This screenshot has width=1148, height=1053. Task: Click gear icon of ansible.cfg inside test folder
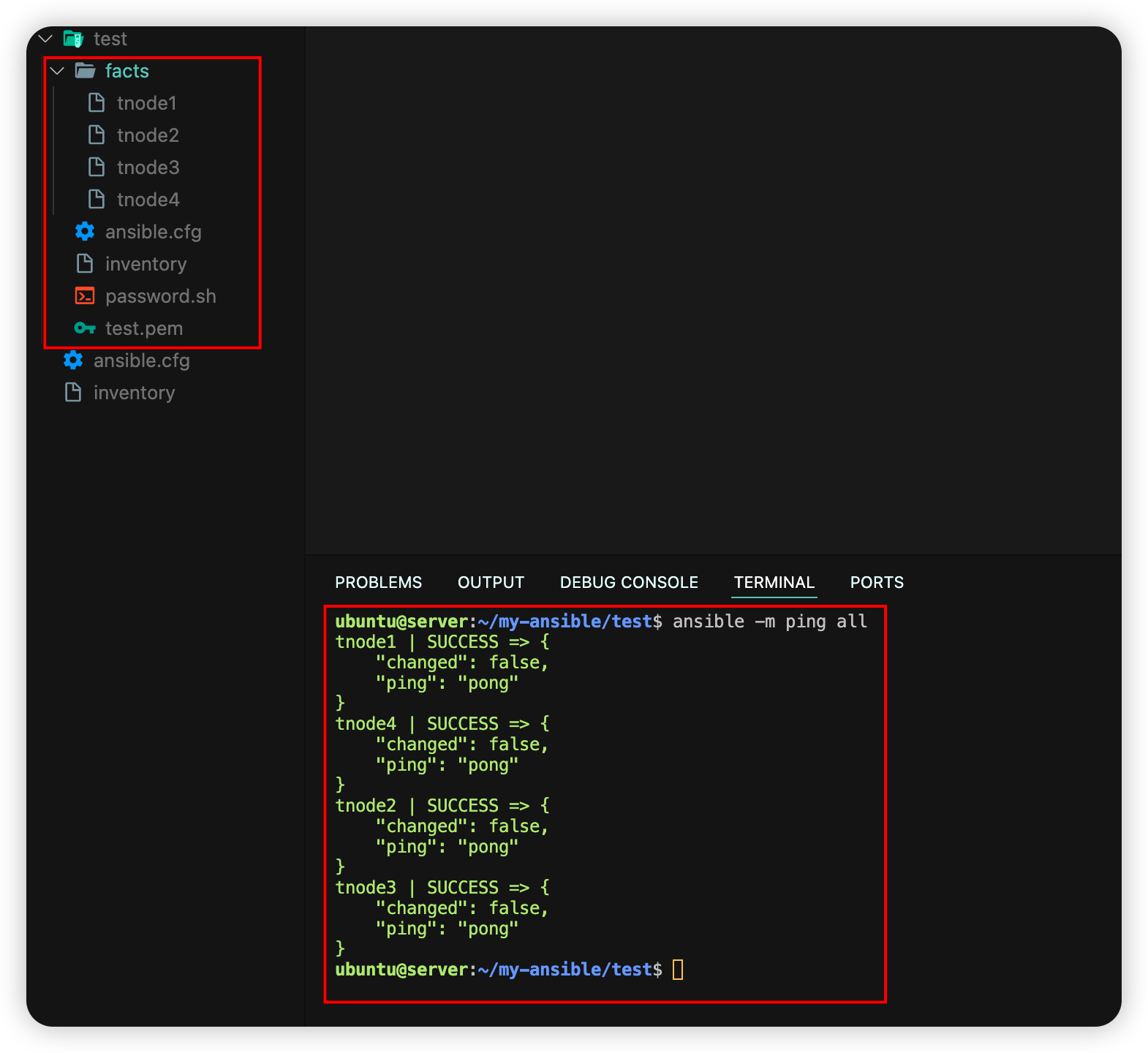coord(85,232)
